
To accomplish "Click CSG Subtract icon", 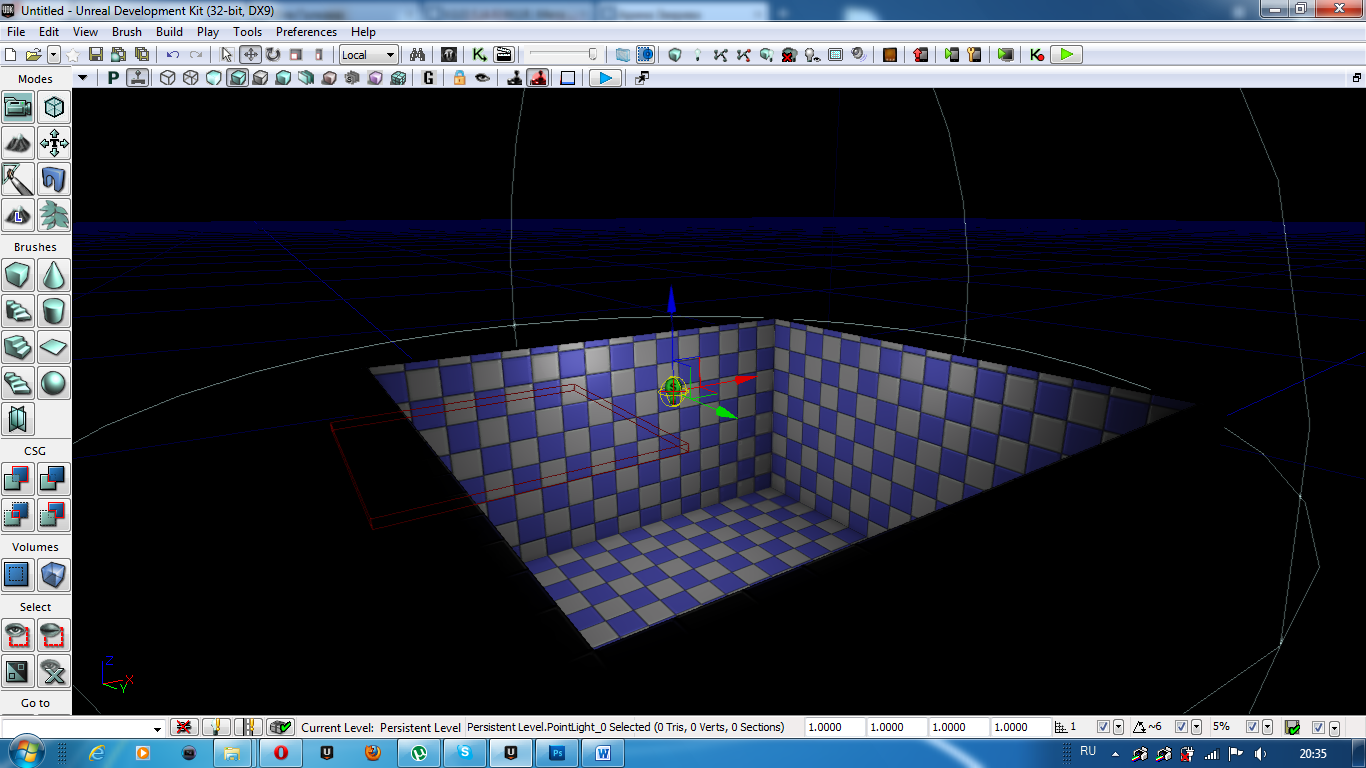I will pos(54,479).
